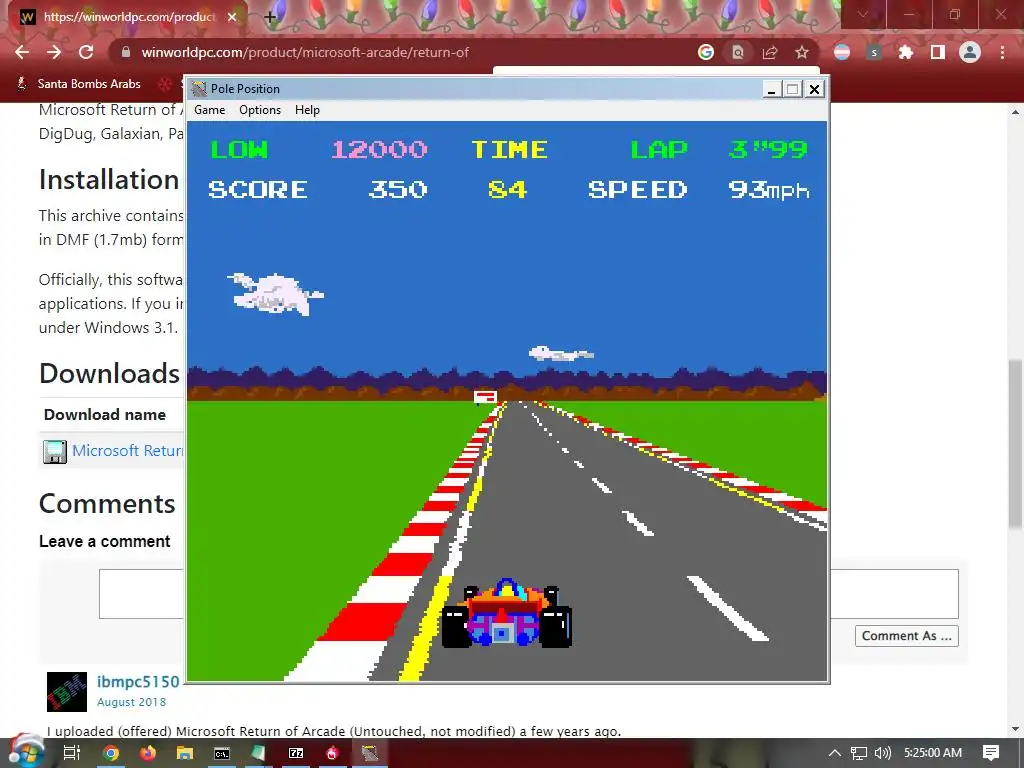The width and height of the screenshot is (1024, 768).
Task: Close the Pole Position window
Action: [x=814, y=89]
